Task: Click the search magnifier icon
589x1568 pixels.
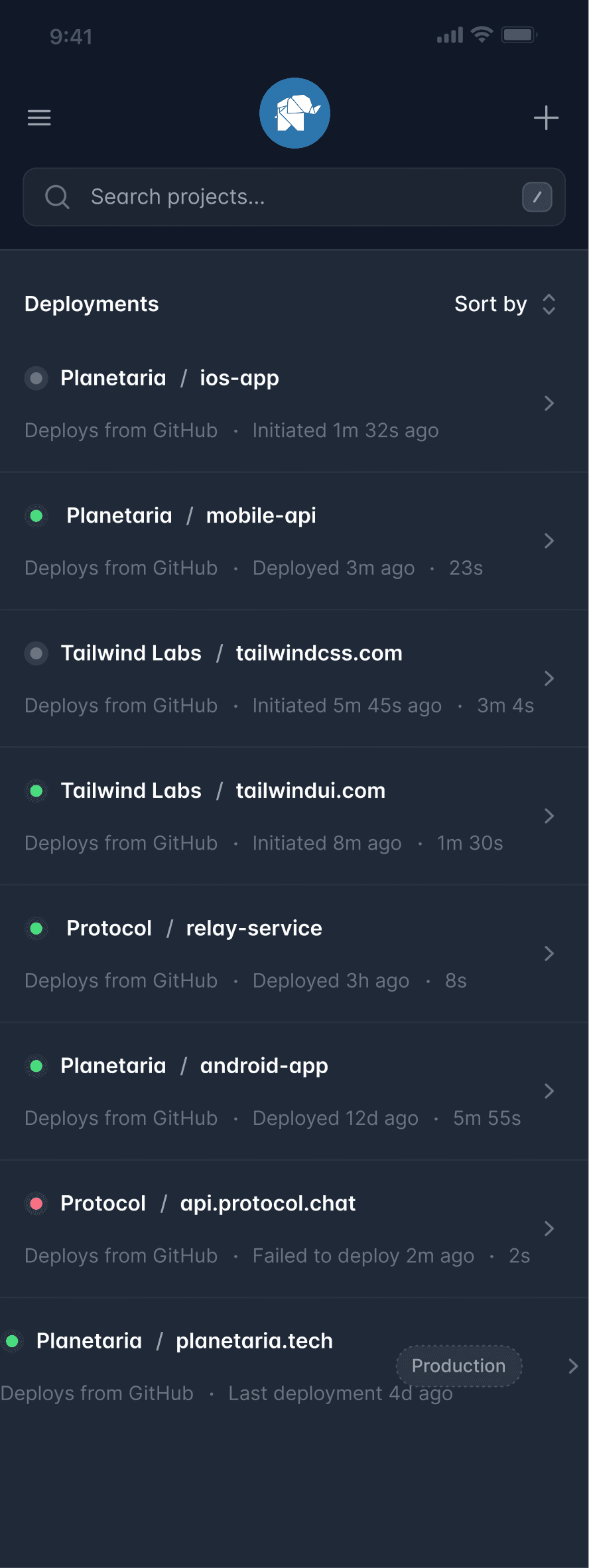Action: 57,197
